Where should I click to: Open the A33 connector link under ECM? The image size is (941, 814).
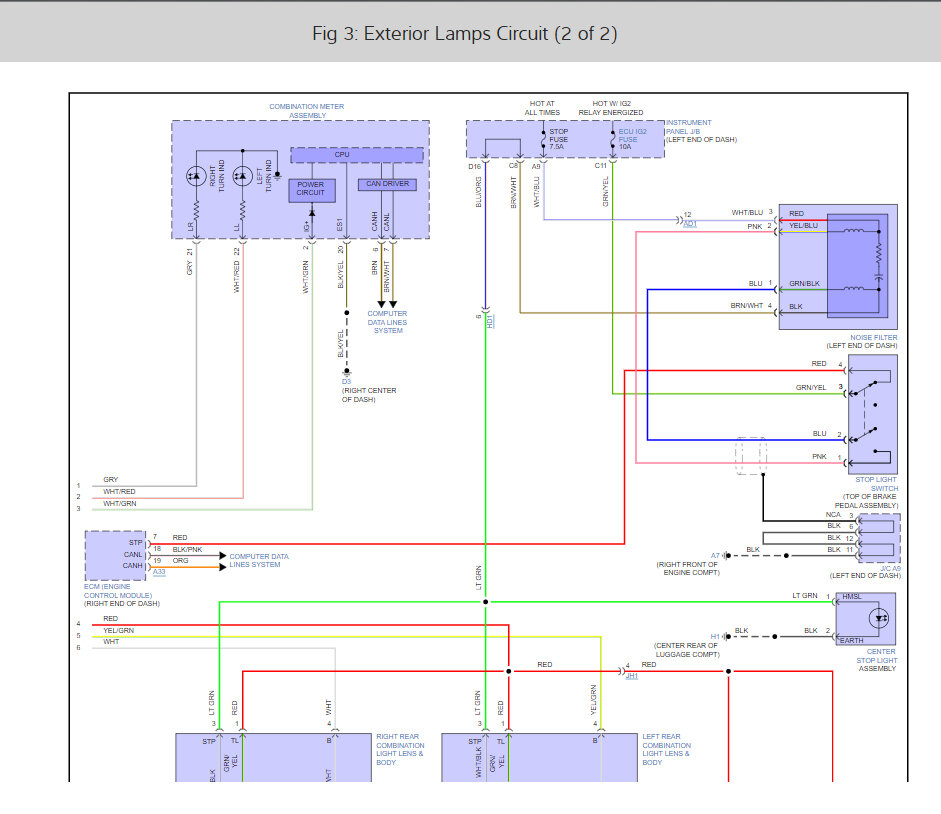(159, 572)
